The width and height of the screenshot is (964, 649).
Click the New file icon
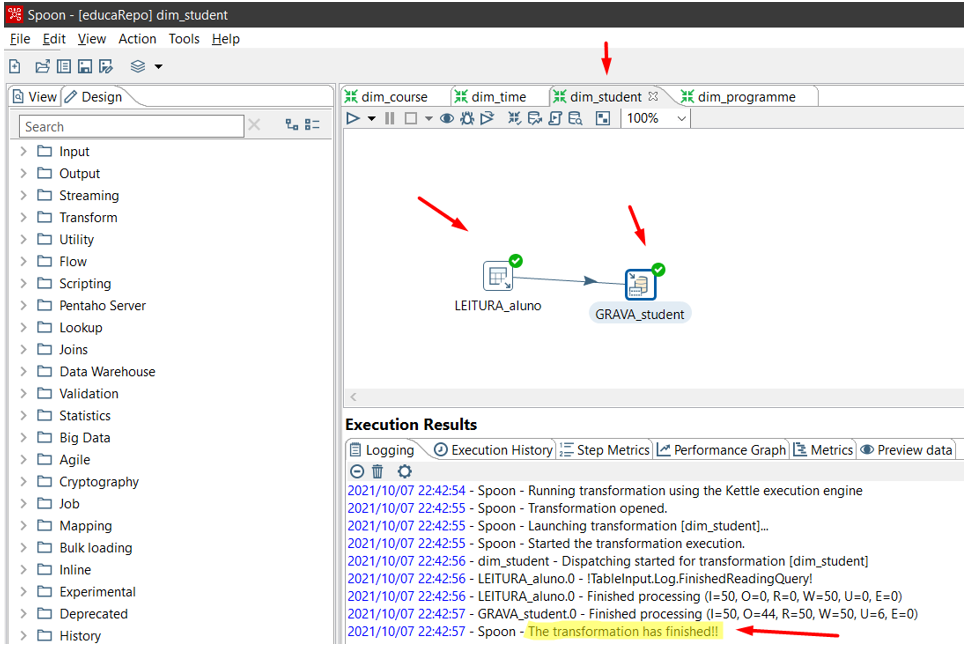click(x=15, y=66)
